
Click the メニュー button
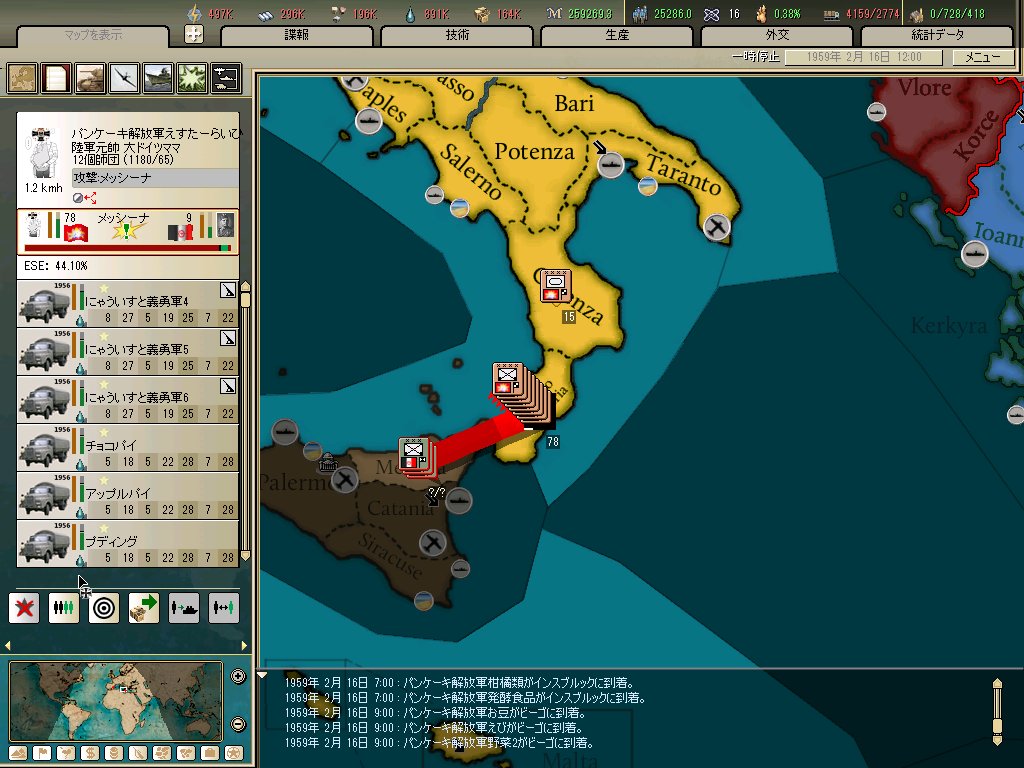[983, 57]
